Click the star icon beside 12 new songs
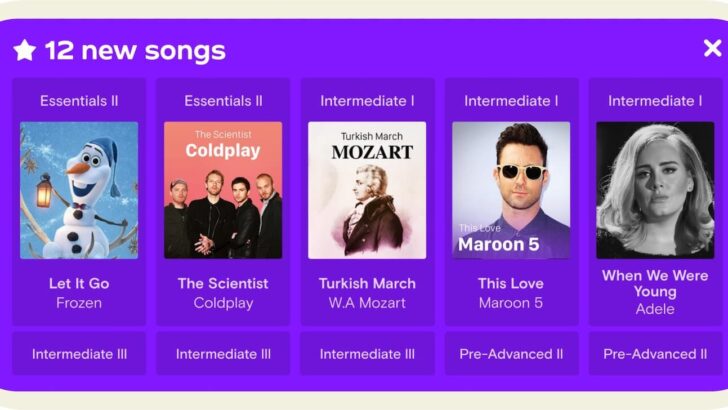This screenshot has width=728, height=410. click(x=25, y=50)
